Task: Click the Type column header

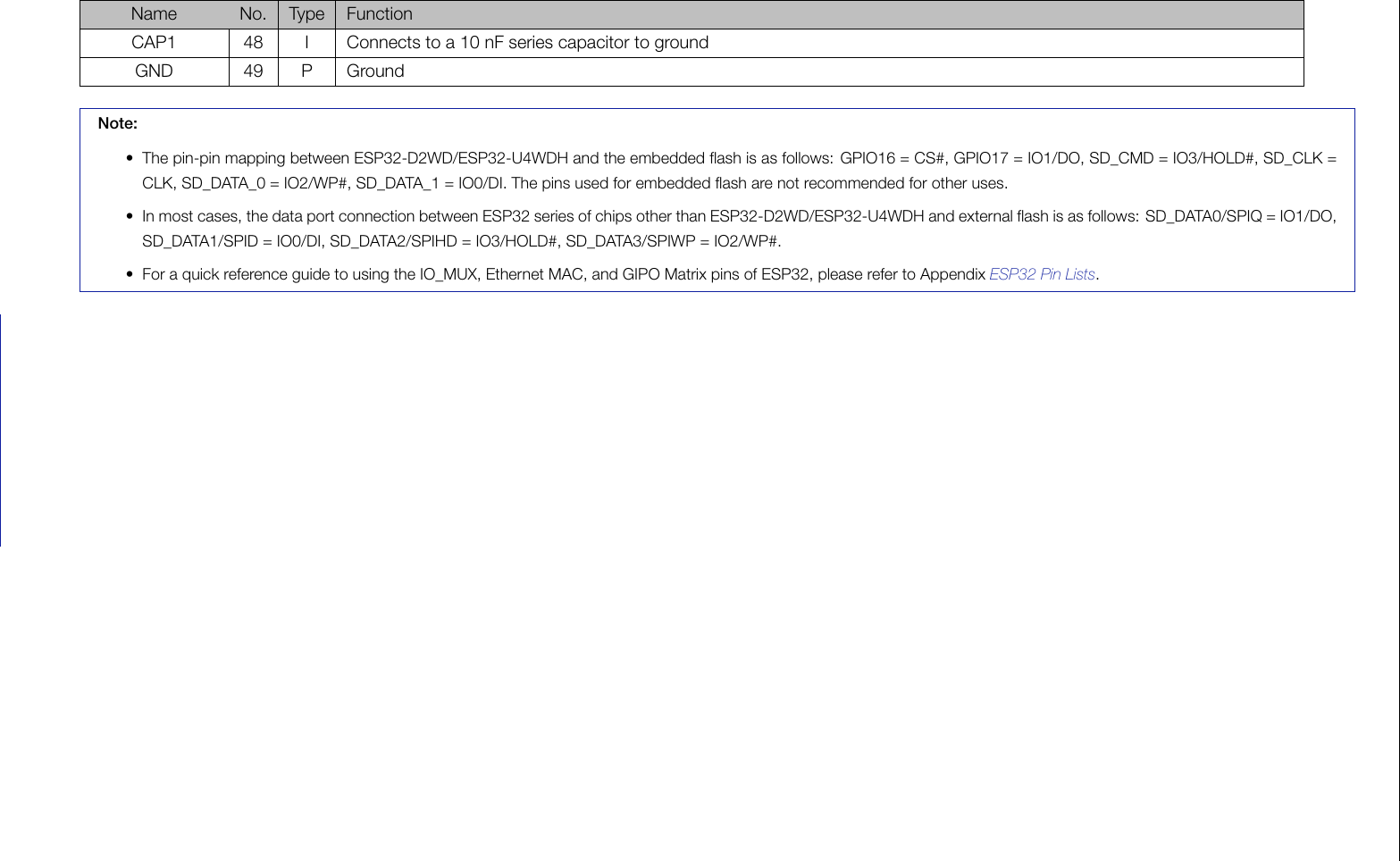Action: [x=306, y=14]
